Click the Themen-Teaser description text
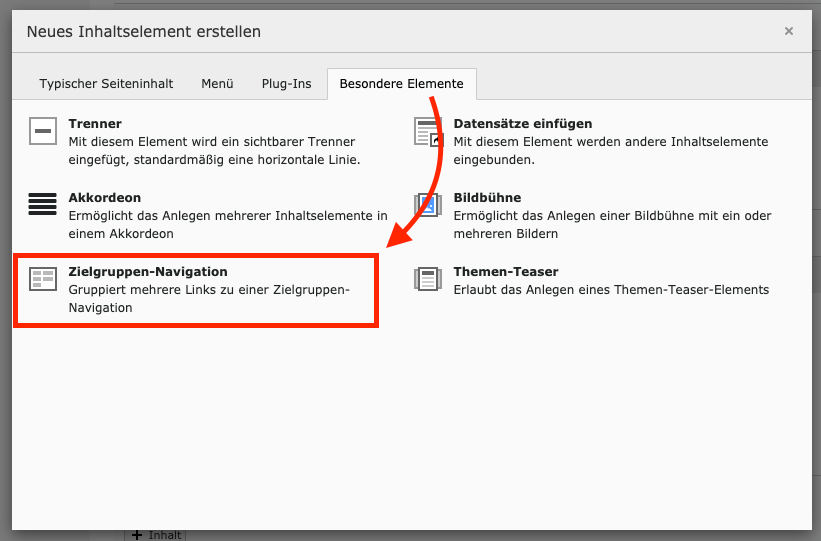Viewport: 821px width, 541px height. click(611, 290)
